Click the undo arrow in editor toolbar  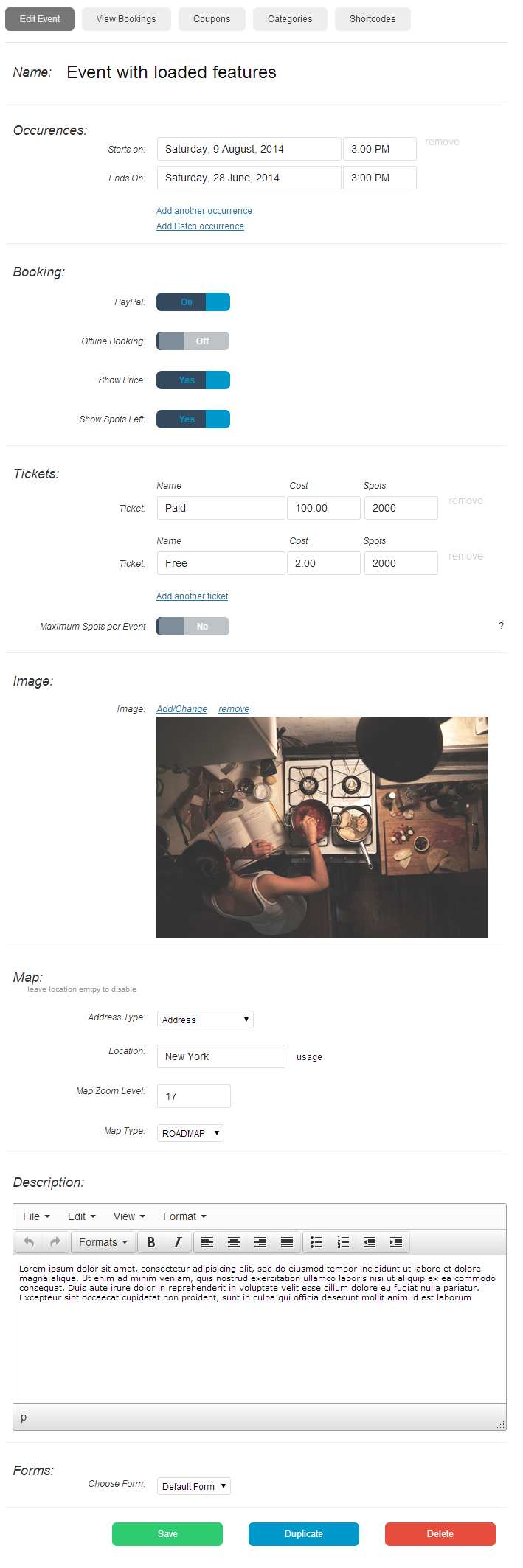pos(29,1242)
